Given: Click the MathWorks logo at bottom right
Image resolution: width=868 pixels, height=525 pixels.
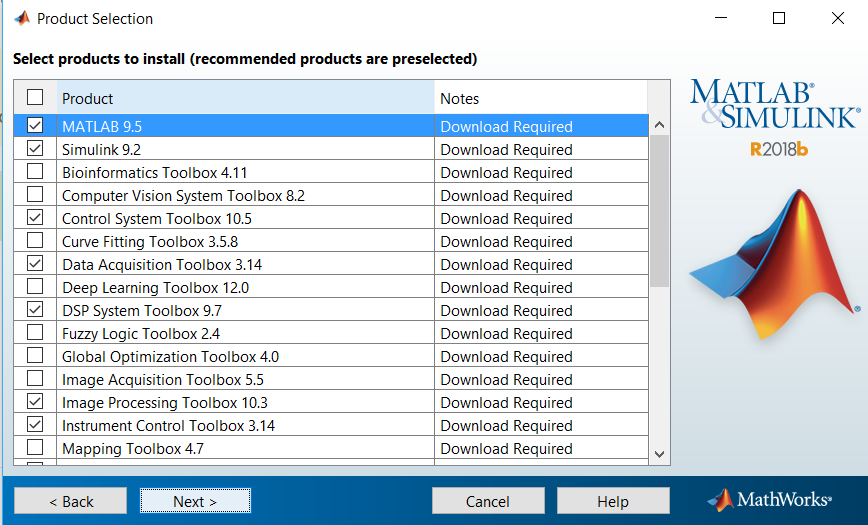Looking at the screenshot, I should [x=769, y=499].
